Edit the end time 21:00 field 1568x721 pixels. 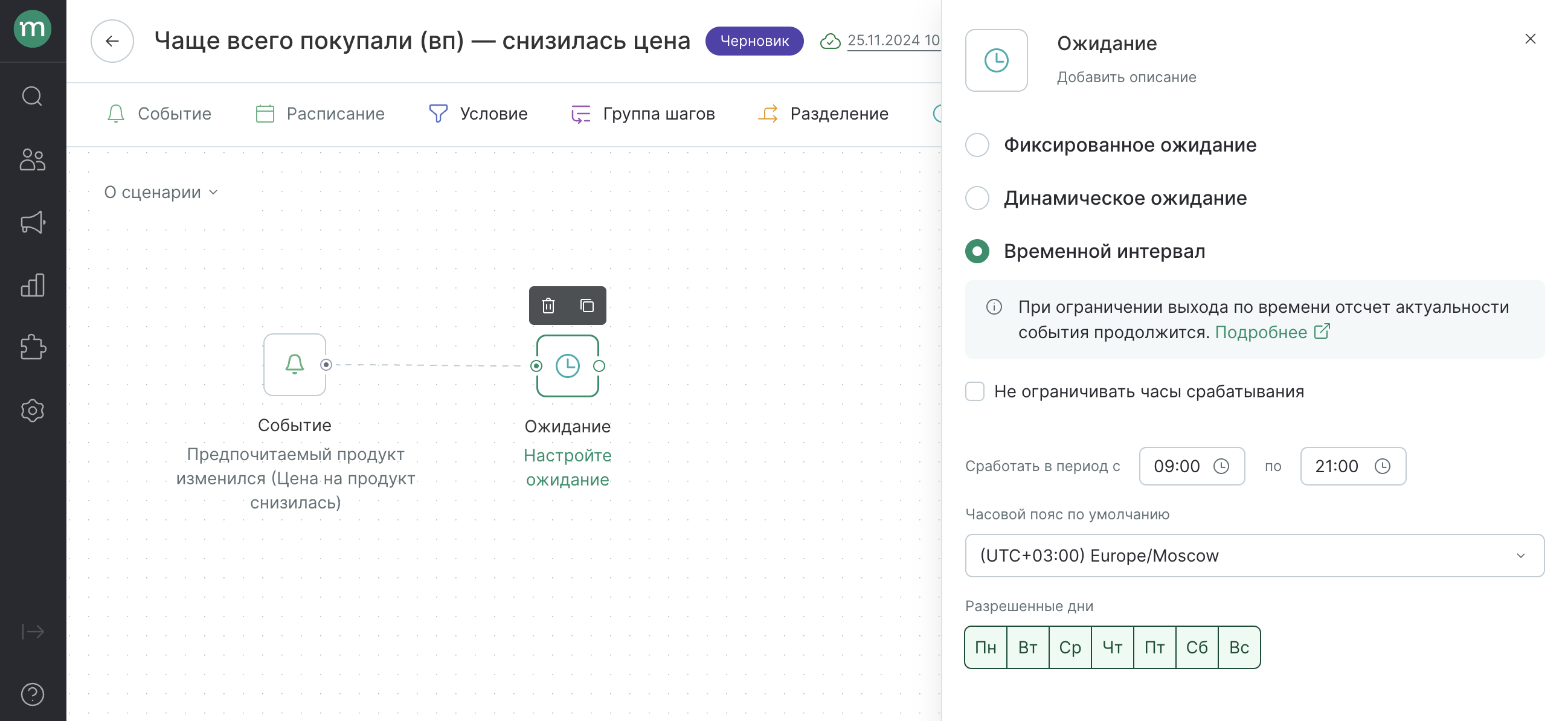click(1353, 466)
